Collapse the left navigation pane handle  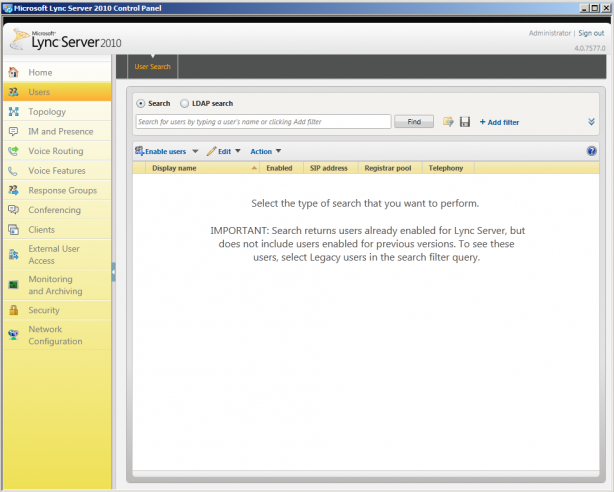[x=113, y=272]
